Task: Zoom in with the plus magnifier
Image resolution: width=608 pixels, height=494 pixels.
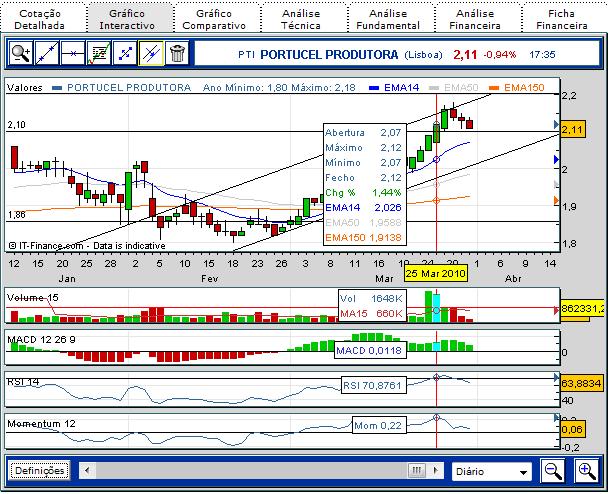Action: point(587,471)
